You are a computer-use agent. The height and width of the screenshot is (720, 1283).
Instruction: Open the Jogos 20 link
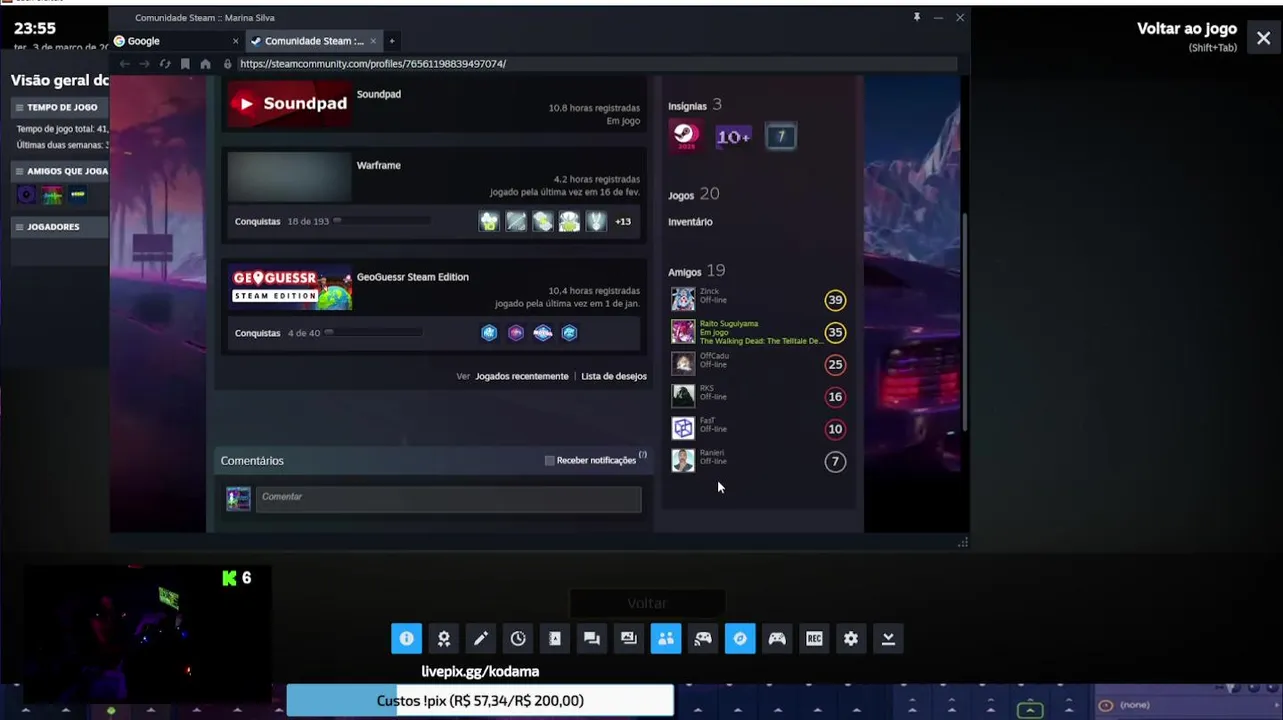click(693, 194)
